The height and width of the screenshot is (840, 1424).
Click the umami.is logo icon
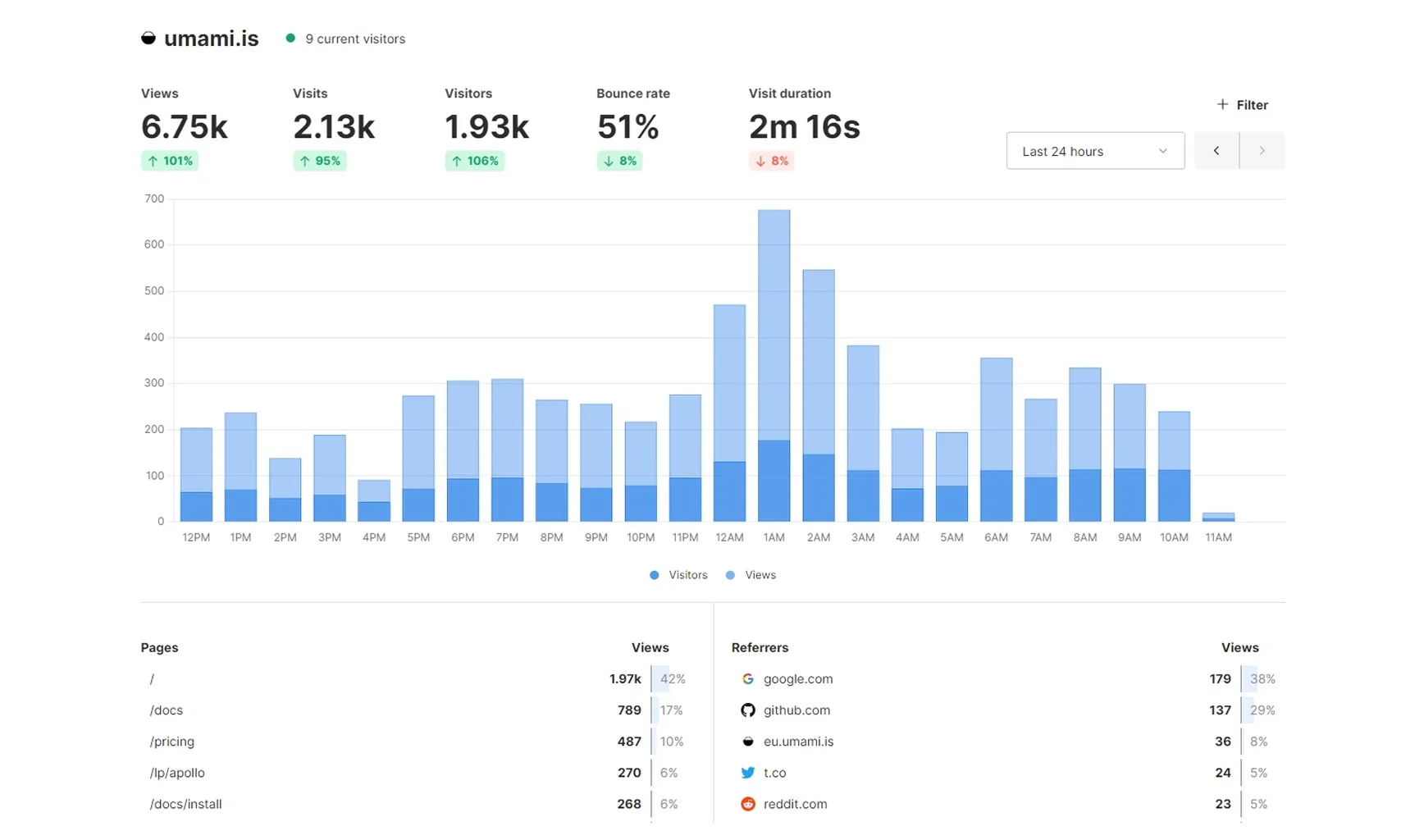[x=148, y=39]
